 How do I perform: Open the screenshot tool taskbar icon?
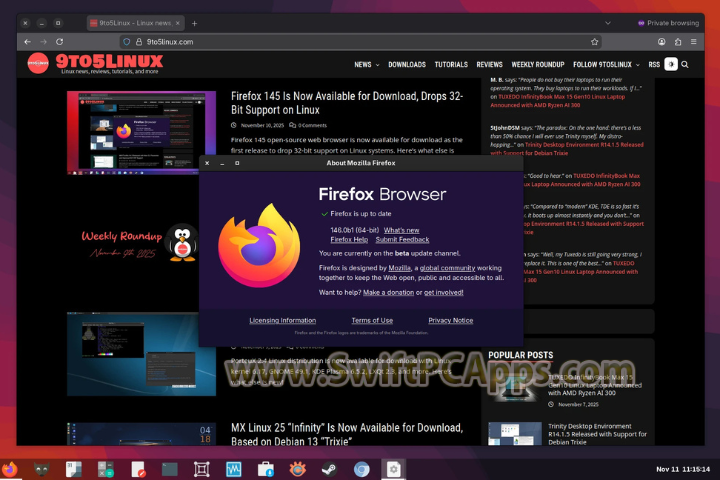click(202, 469)
